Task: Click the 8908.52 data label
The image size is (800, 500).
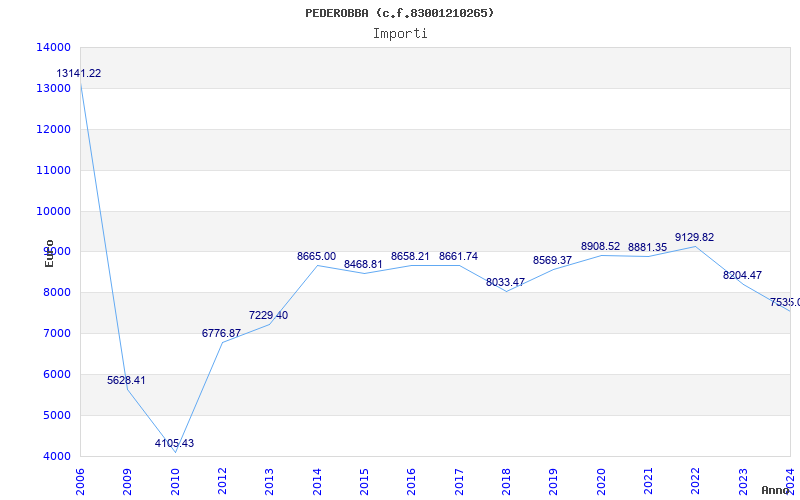Action: pos(600,247)
